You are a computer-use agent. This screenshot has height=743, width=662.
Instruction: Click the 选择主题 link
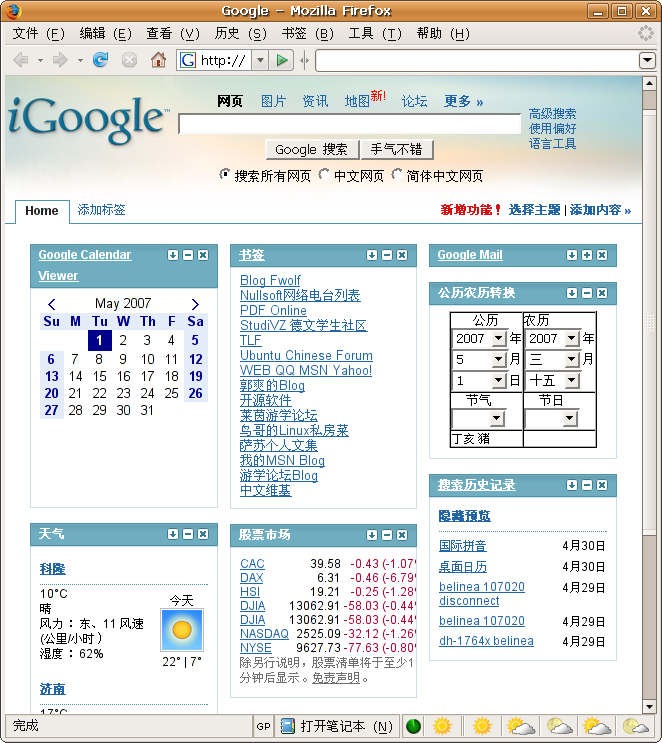click(x=534, y=210)
